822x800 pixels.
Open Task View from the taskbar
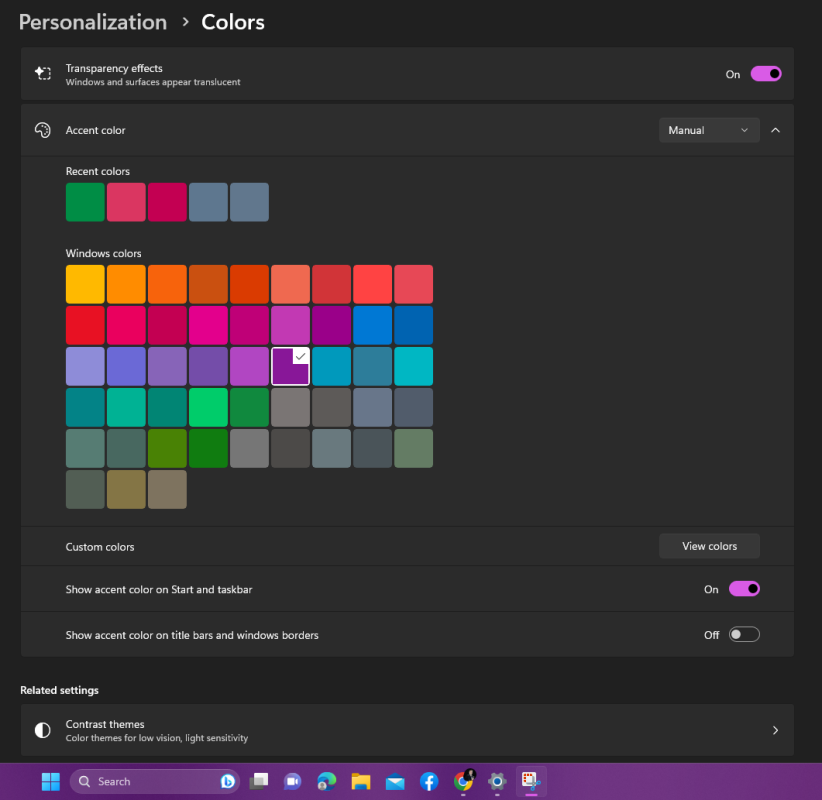pyautogui.click(x=259, y=781)
